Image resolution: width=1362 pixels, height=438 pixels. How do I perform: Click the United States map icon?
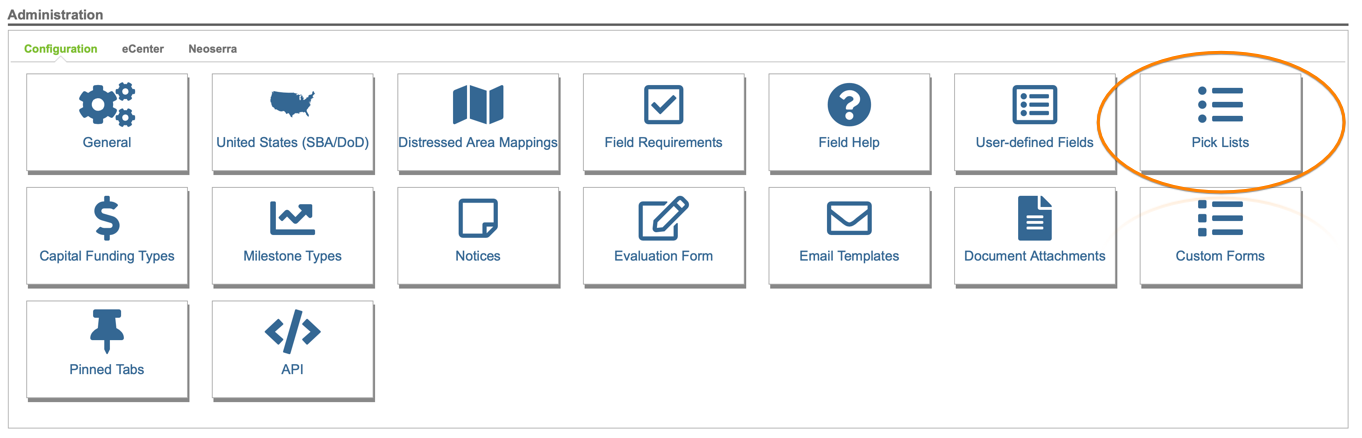point(292,104)
